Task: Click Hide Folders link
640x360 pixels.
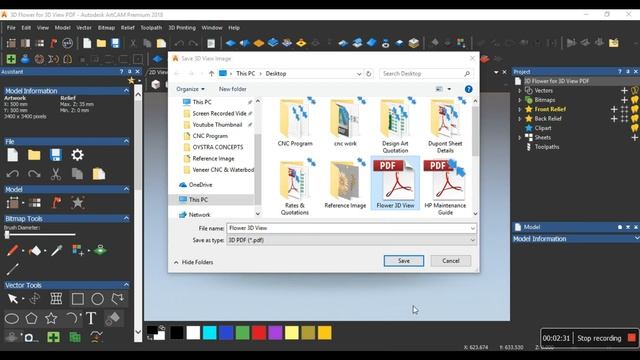Action: 193,262
